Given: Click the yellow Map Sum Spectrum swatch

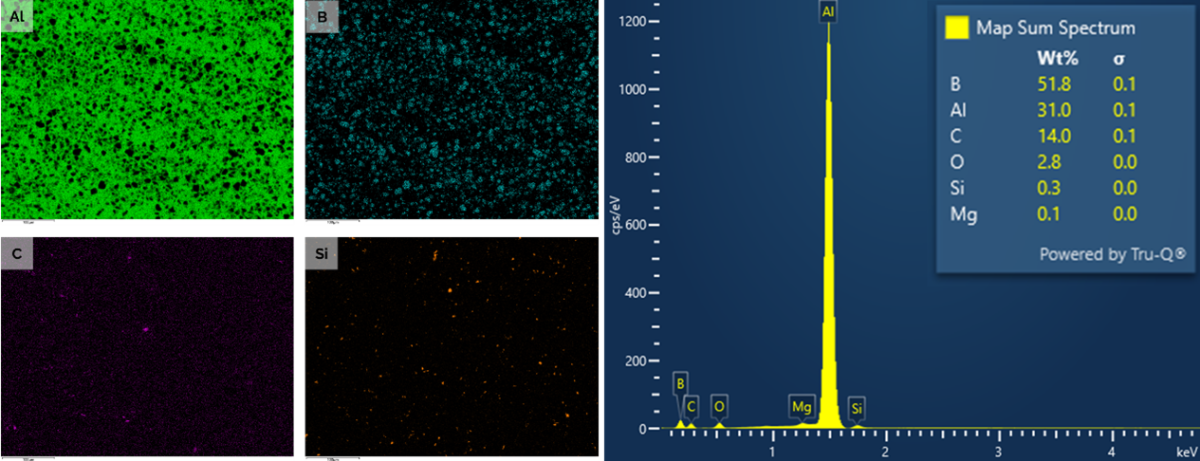Looking at the screenshot, I should tap(956, 29).
